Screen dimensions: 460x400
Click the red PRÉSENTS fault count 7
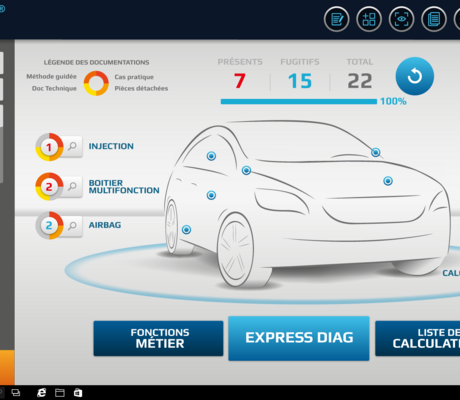coord(240,81)
